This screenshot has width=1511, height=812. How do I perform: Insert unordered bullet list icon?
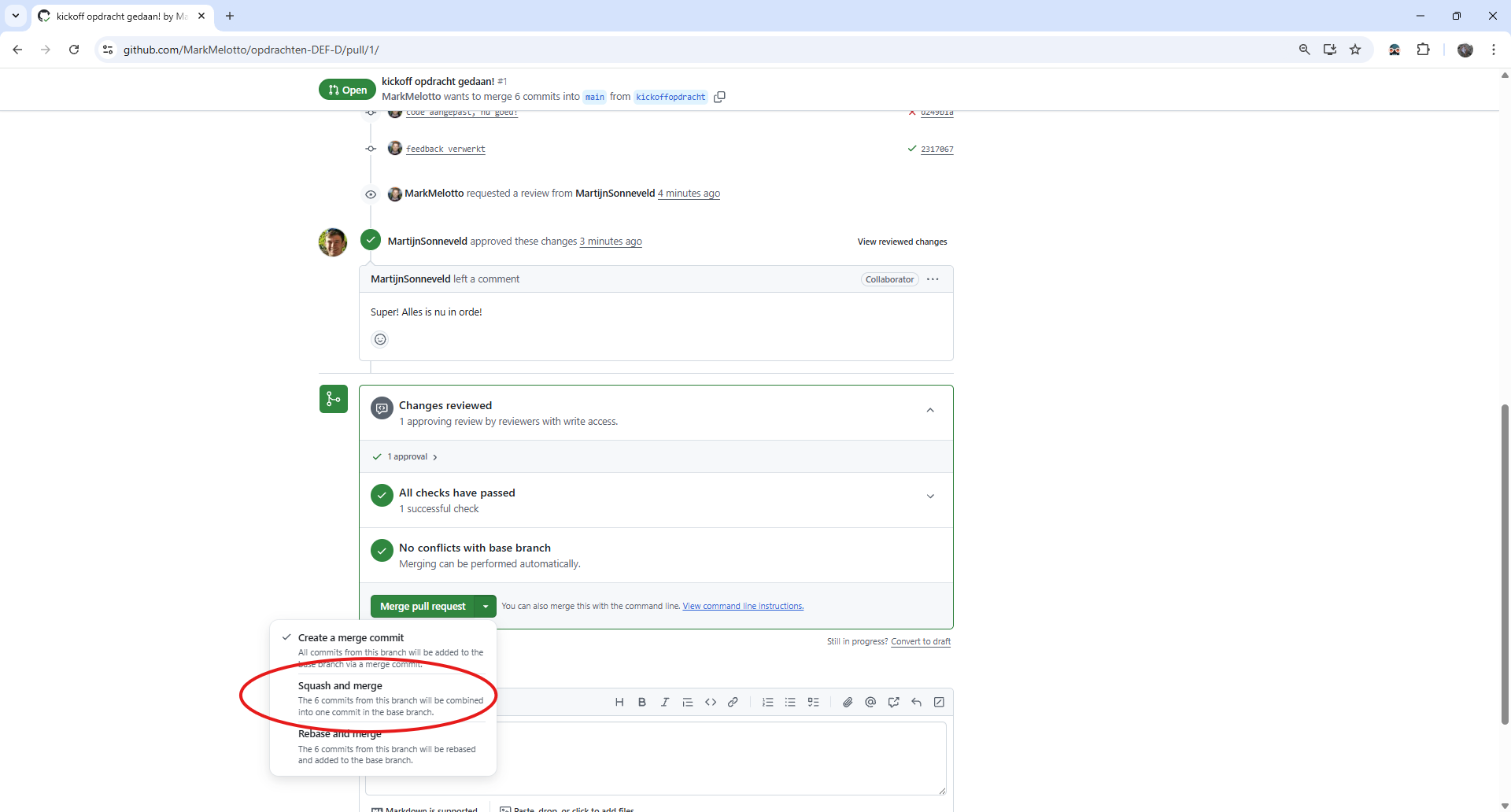coord(791,702)
